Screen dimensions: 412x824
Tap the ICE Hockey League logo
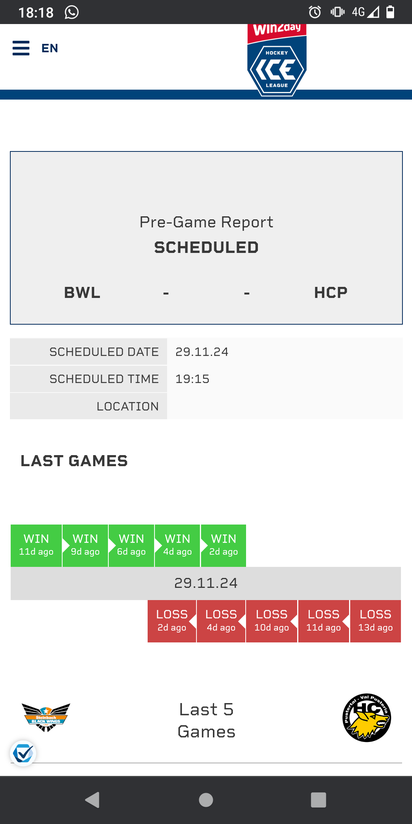tap(277, 60)
